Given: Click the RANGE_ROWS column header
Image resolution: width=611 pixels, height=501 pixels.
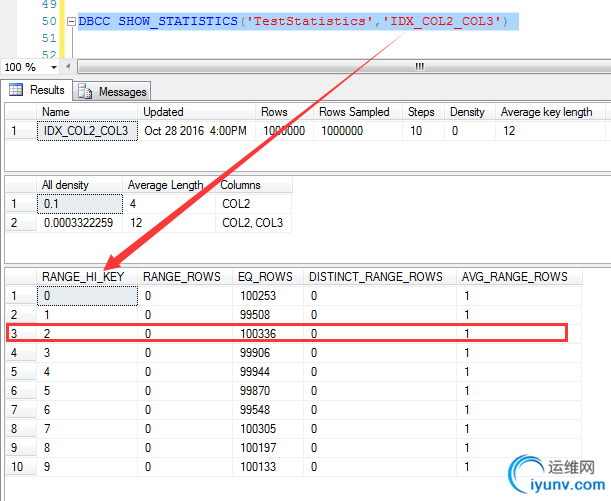Looking at the screenshot, I should 185,277.
